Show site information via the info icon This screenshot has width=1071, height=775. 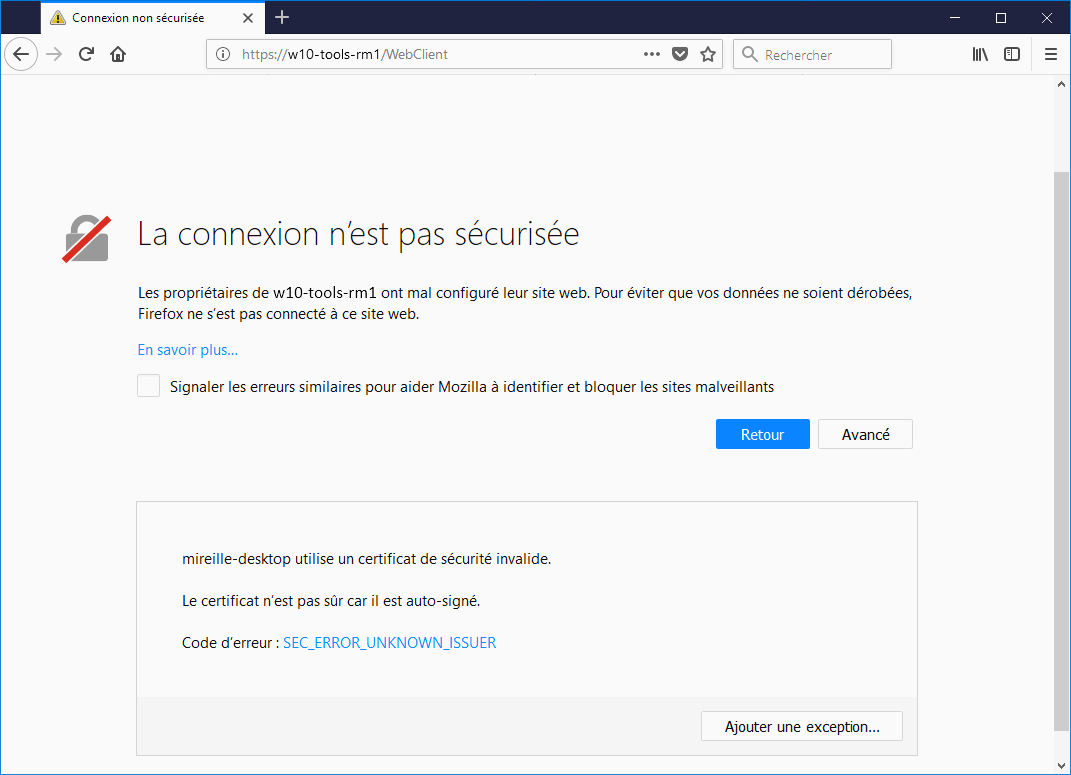click(223, 54)
